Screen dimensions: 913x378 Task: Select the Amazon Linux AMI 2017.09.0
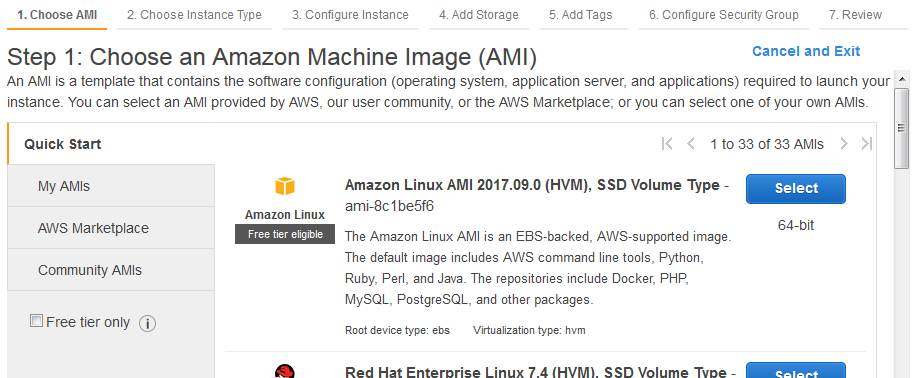(796, 189)
